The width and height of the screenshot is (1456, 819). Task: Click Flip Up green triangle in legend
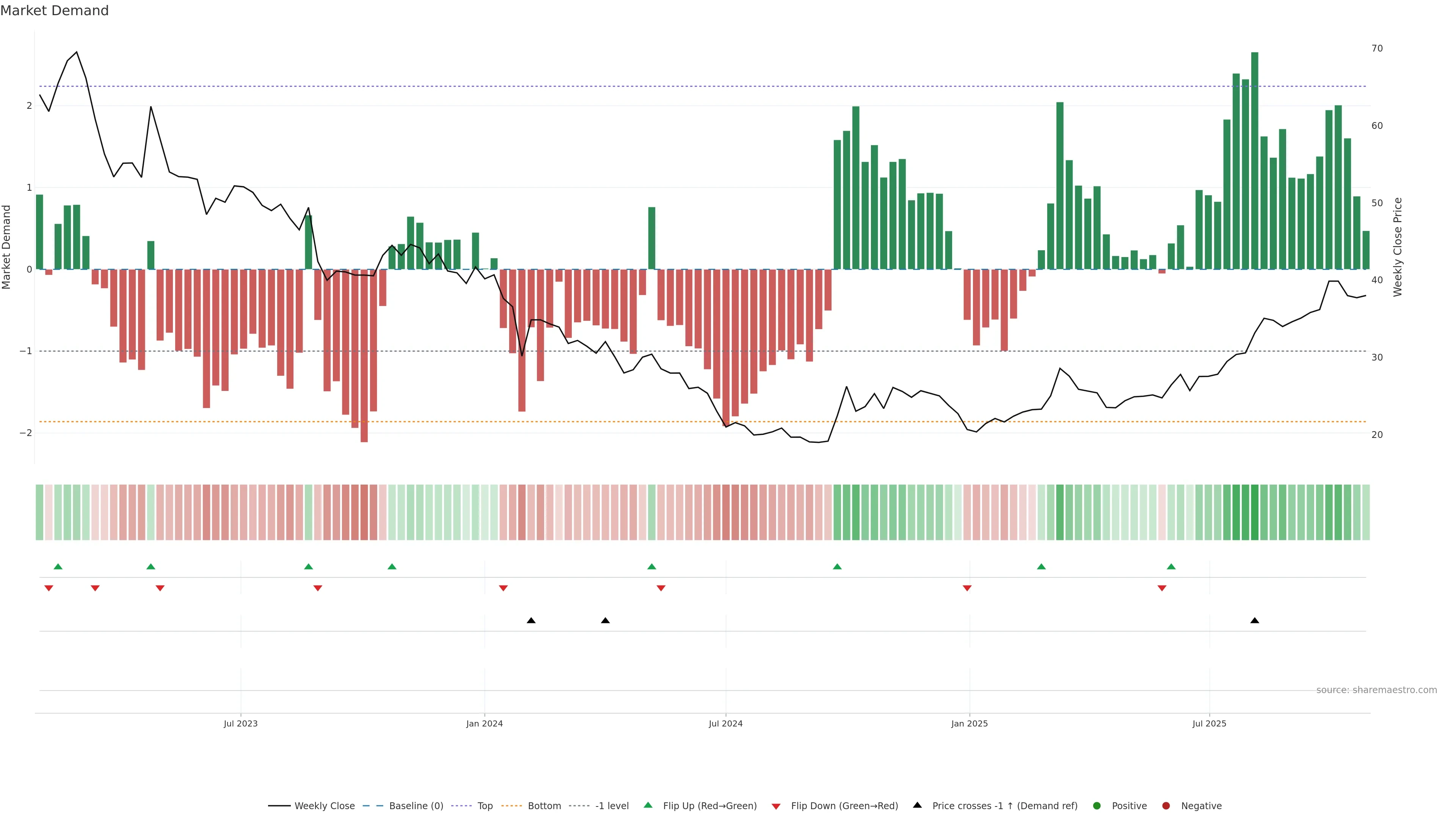pyautogui.click(x=648, y=805)
